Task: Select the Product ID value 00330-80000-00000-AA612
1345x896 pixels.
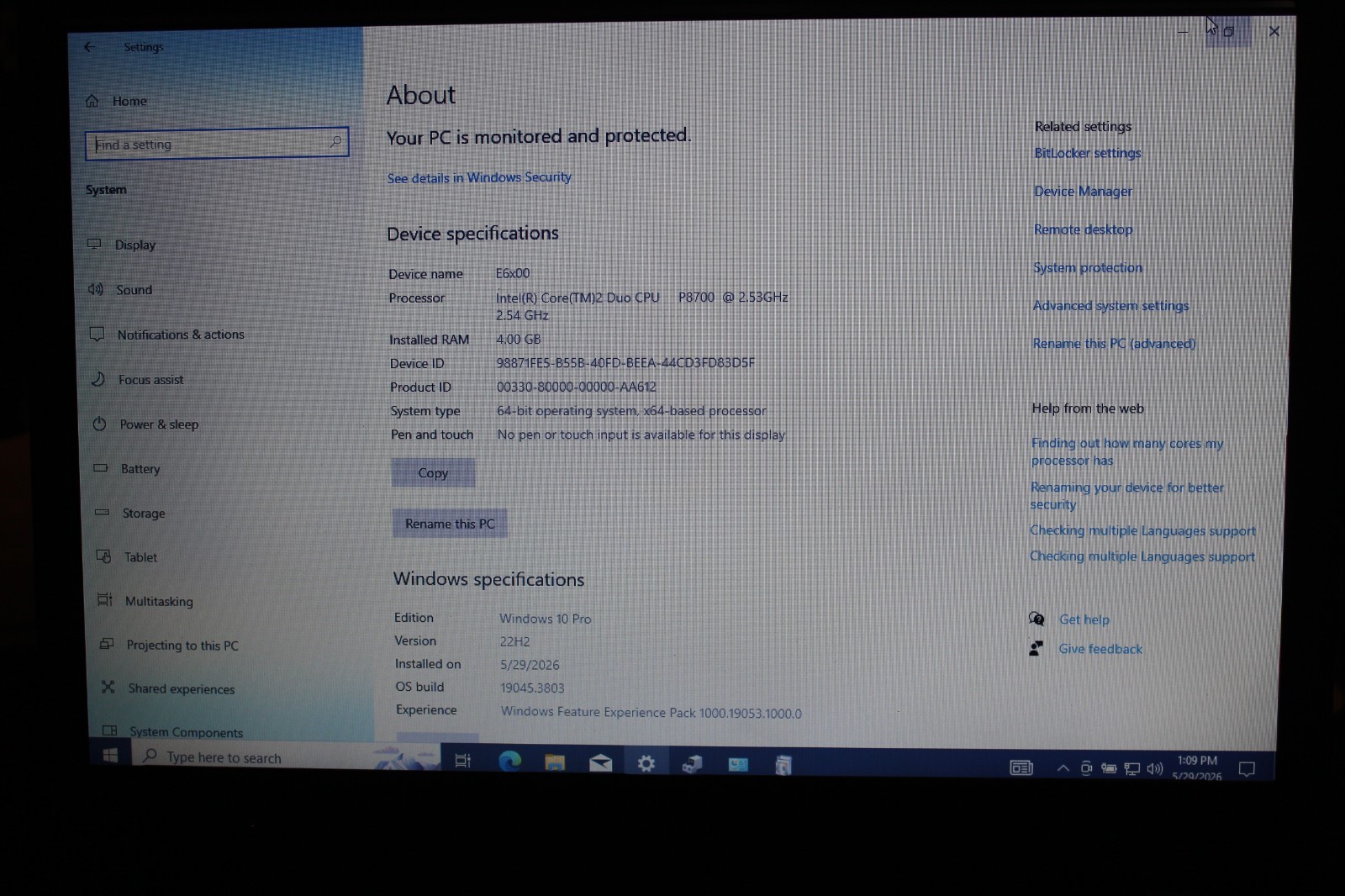Action: point(576,387)
